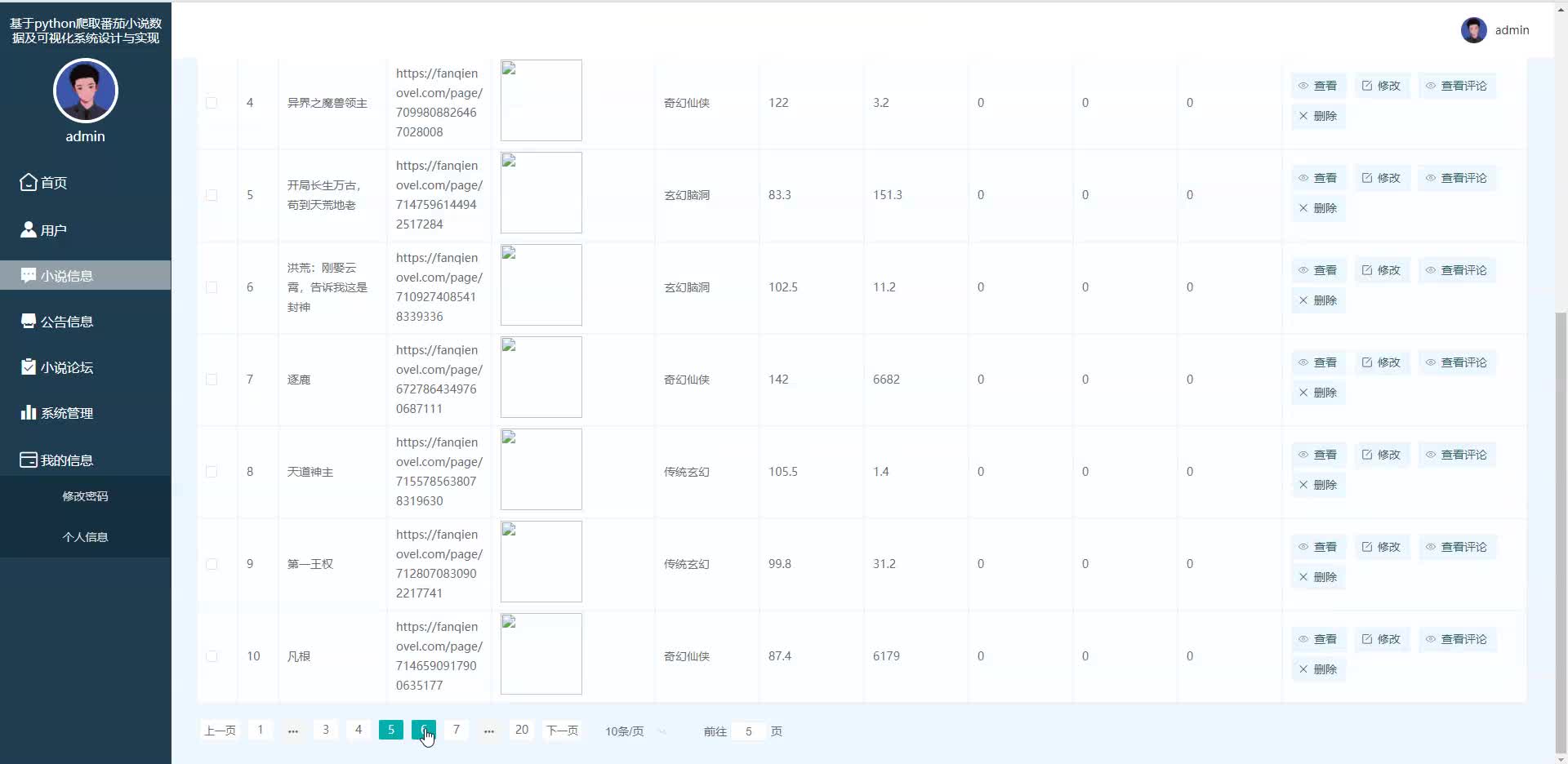
Task: Click cover thumbnail of 凡根
Action: (541, 654)
